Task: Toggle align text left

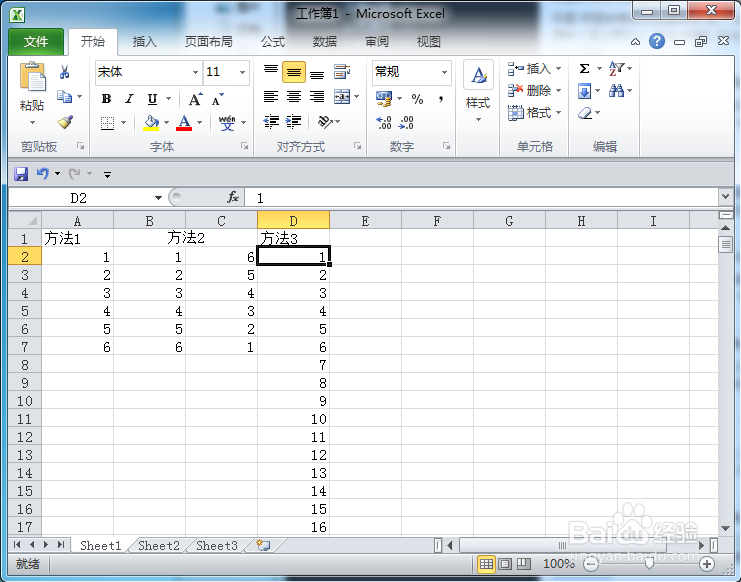Action: (x=271, y=97)
